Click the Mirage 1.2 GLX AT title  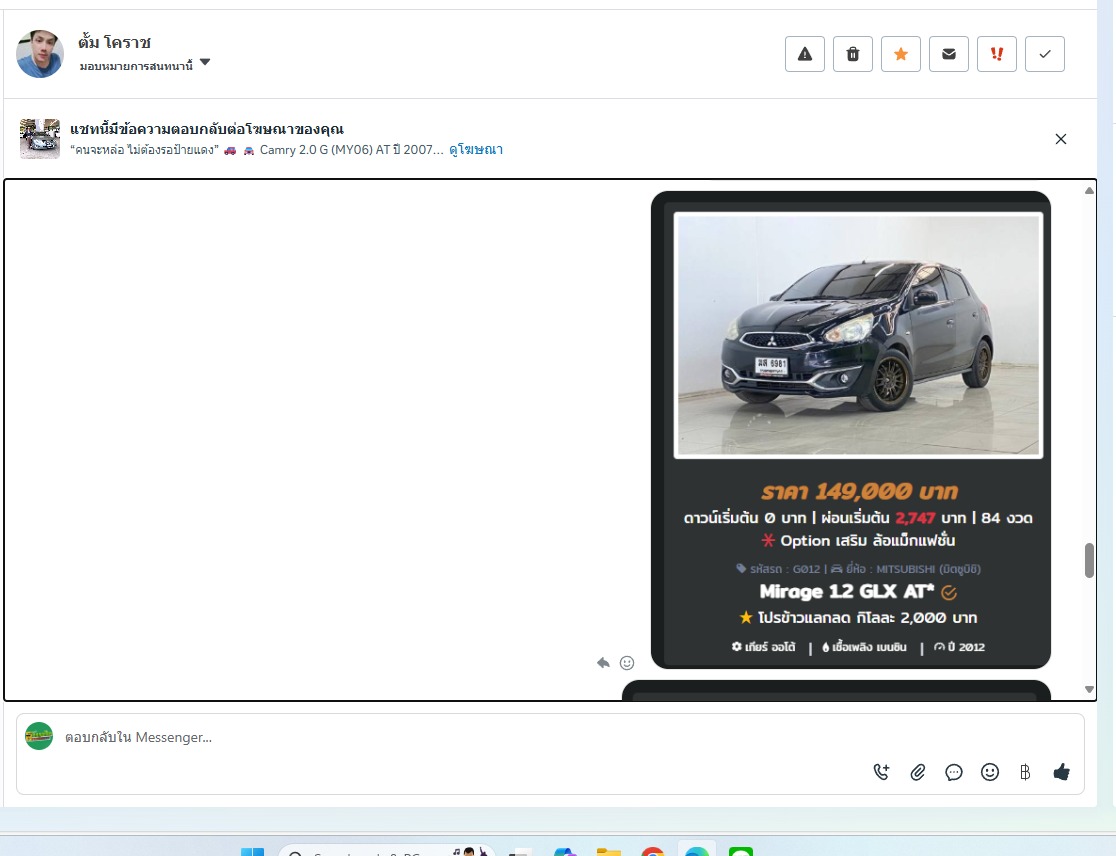(846, 591)
